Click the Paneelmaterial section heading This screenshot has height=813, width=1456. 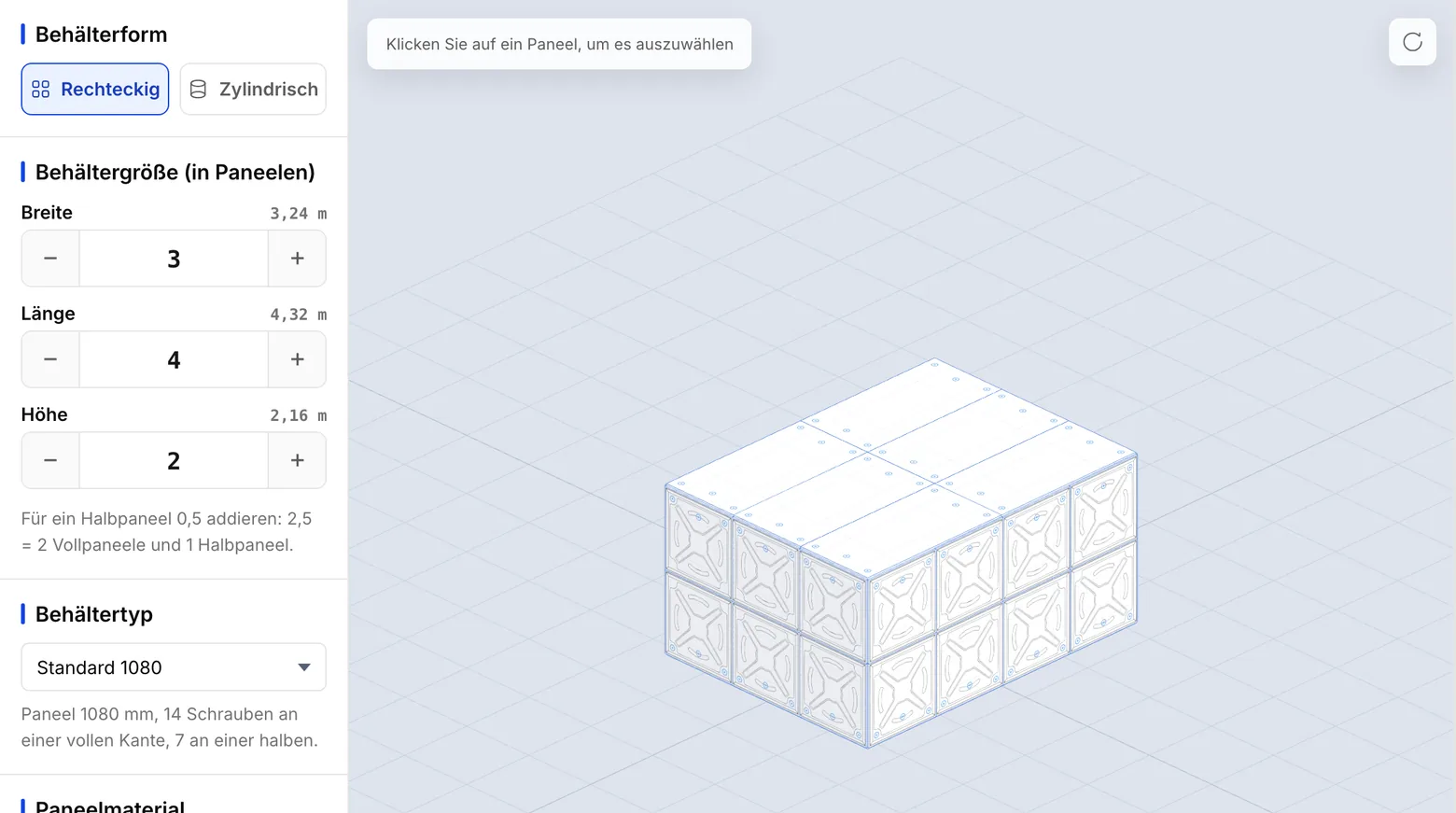[x=110, y=806]
